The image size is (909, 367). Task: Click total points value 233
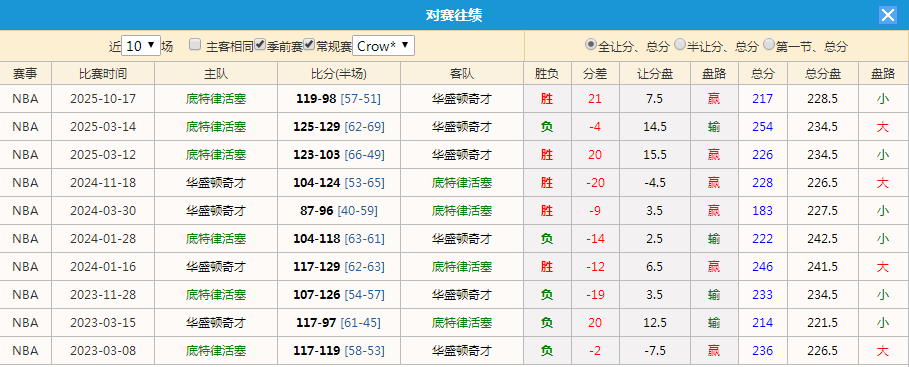tap(762, 295)
